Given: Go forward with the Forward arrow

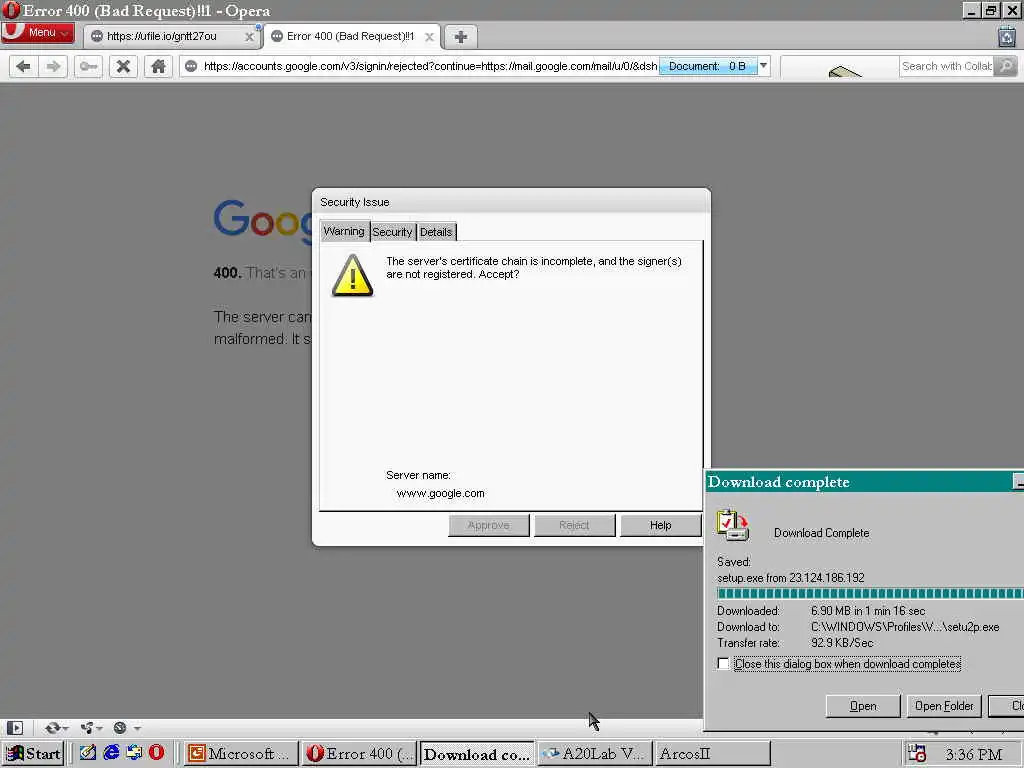Looking at the screenshot, I should [54, 66].
